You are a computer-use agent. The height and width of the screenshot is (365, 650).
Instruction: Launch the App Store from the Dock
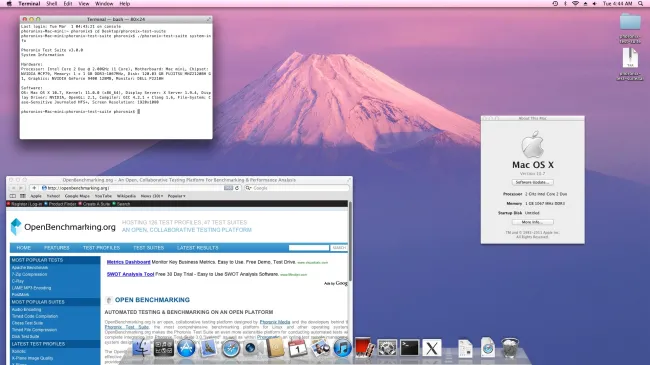[x=186, y=348]
